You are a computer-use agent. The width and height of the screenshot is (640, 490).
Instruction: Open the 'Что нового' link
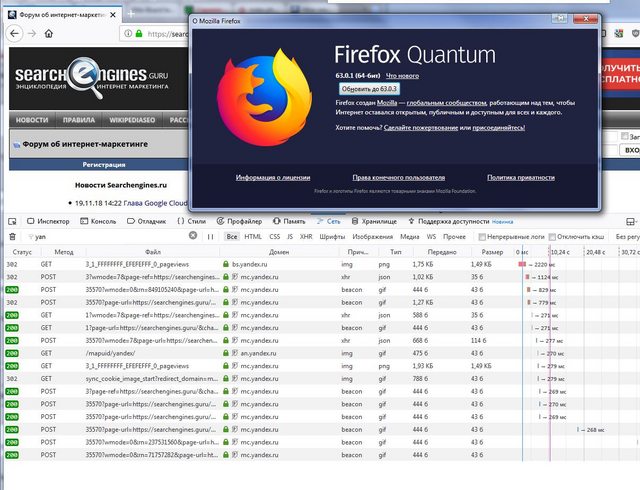[405, 75]
